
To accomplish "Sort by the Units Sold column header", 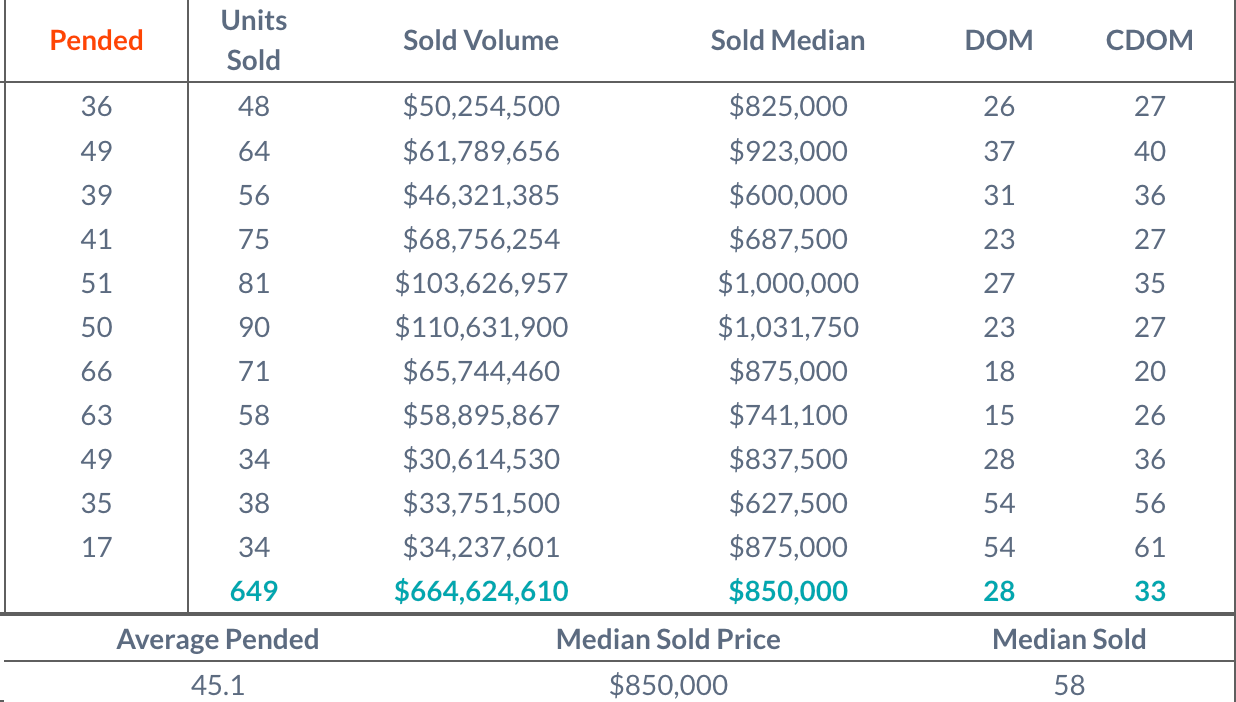I will pos(253,41).
